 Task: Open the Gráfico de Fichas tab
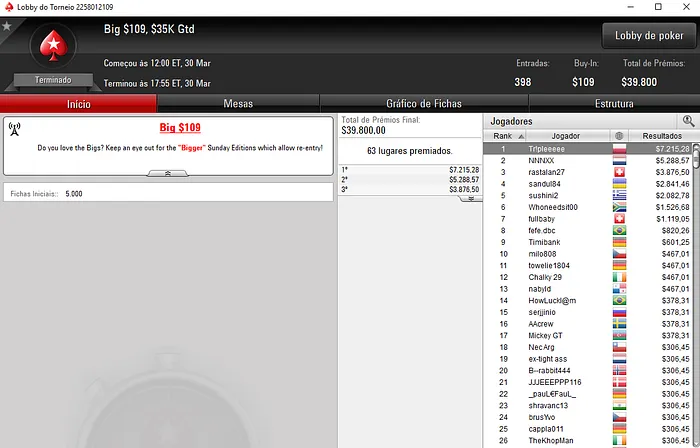click(424, 104)
